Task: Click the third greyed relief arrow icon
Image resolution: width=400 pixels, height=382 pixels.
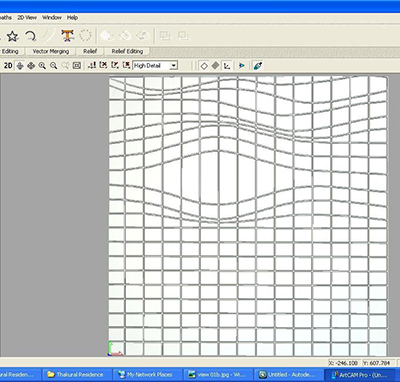Action: coord(143,35)
